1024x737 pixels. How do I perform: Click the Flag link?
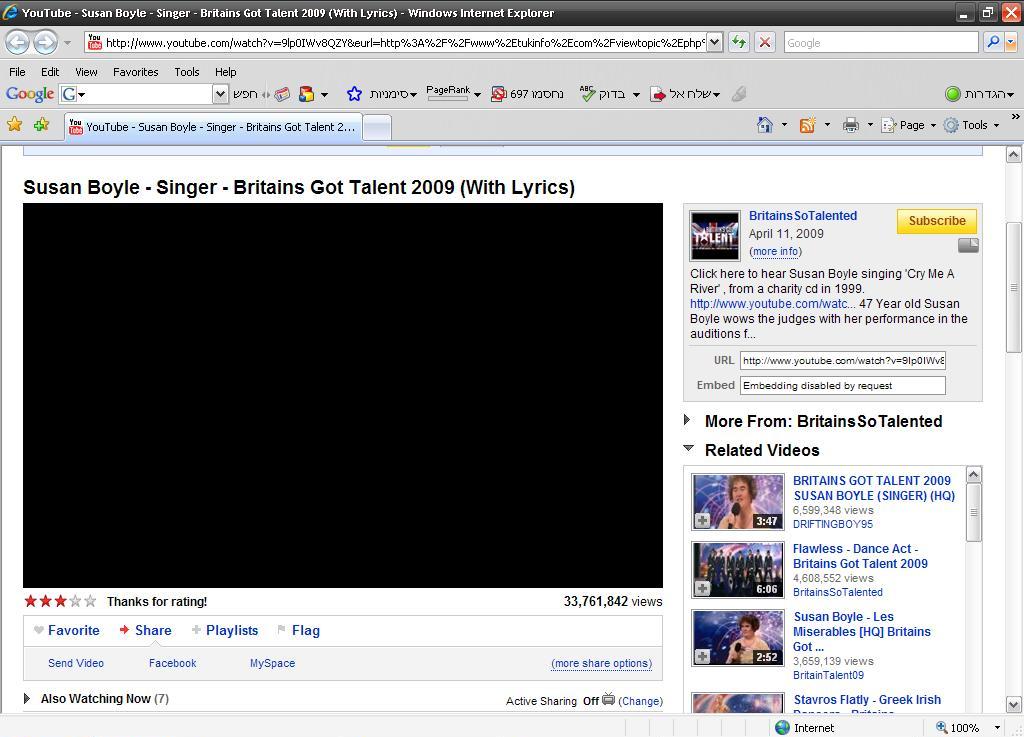[x=306, y=630]
